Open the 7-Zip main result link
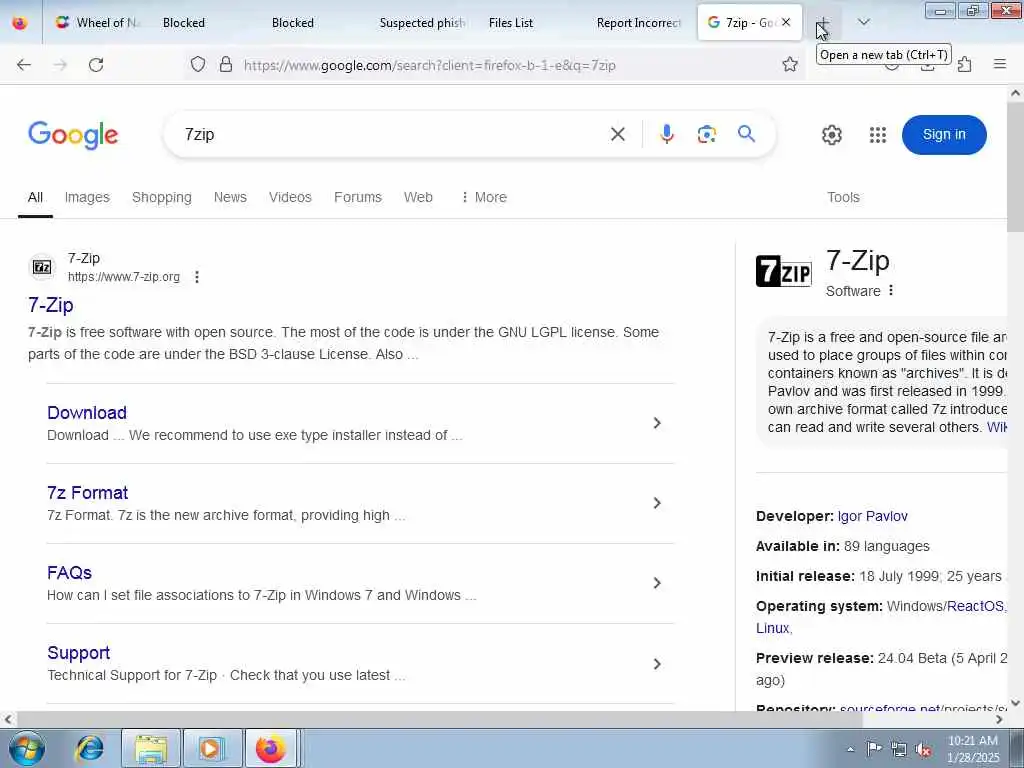The height and width of the screenshot is (768, 1024). click(x=50, y=305)
